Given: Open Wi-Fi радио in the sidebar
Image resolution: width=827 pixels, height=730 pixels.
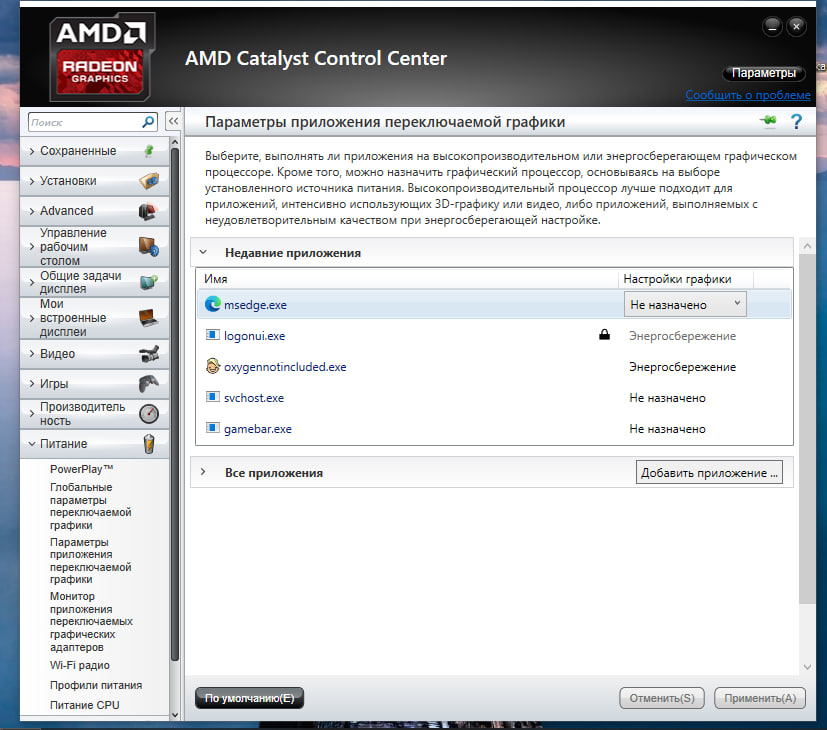Looking at the screenshot, I should point(80,665).
